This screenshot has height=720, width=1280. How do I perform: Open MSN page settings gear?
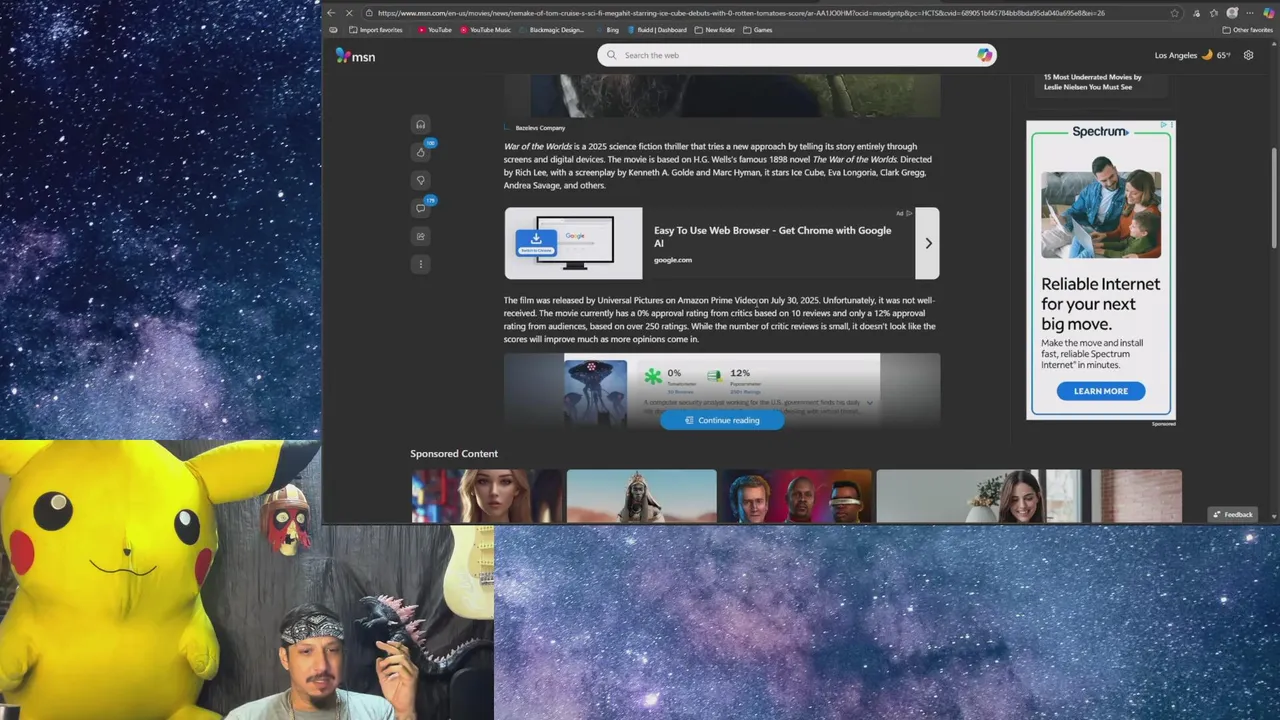click(1248, 55)
